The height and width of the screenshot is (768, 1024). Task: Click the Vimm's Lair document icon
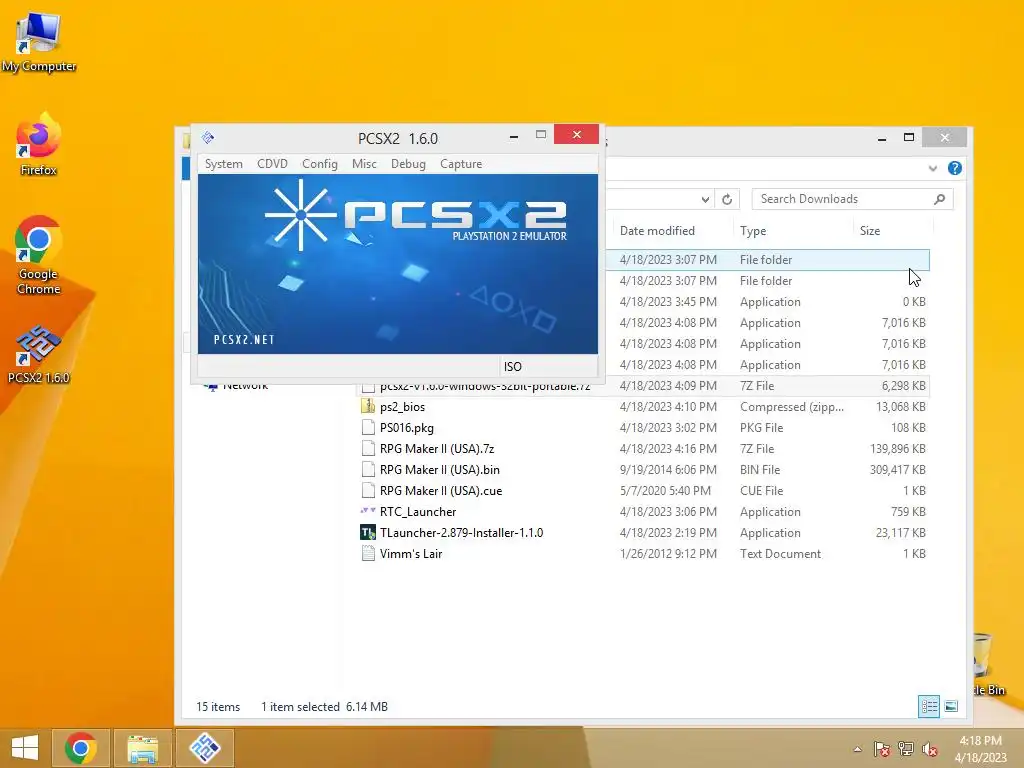pyautogui.click(x=368, y=554)
